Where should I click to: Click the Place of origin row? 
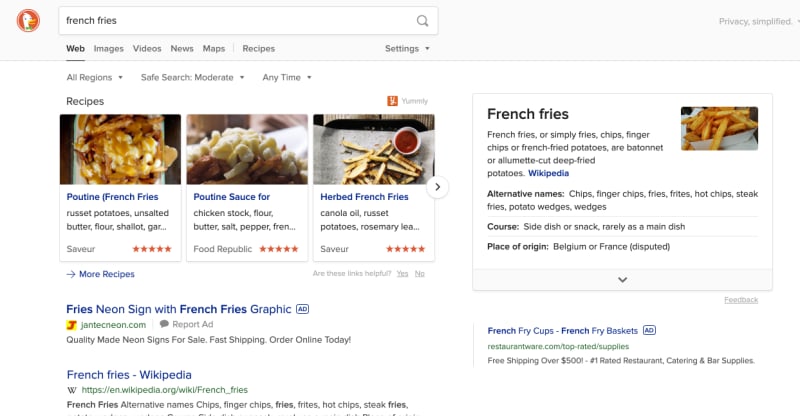coord(622,247)
